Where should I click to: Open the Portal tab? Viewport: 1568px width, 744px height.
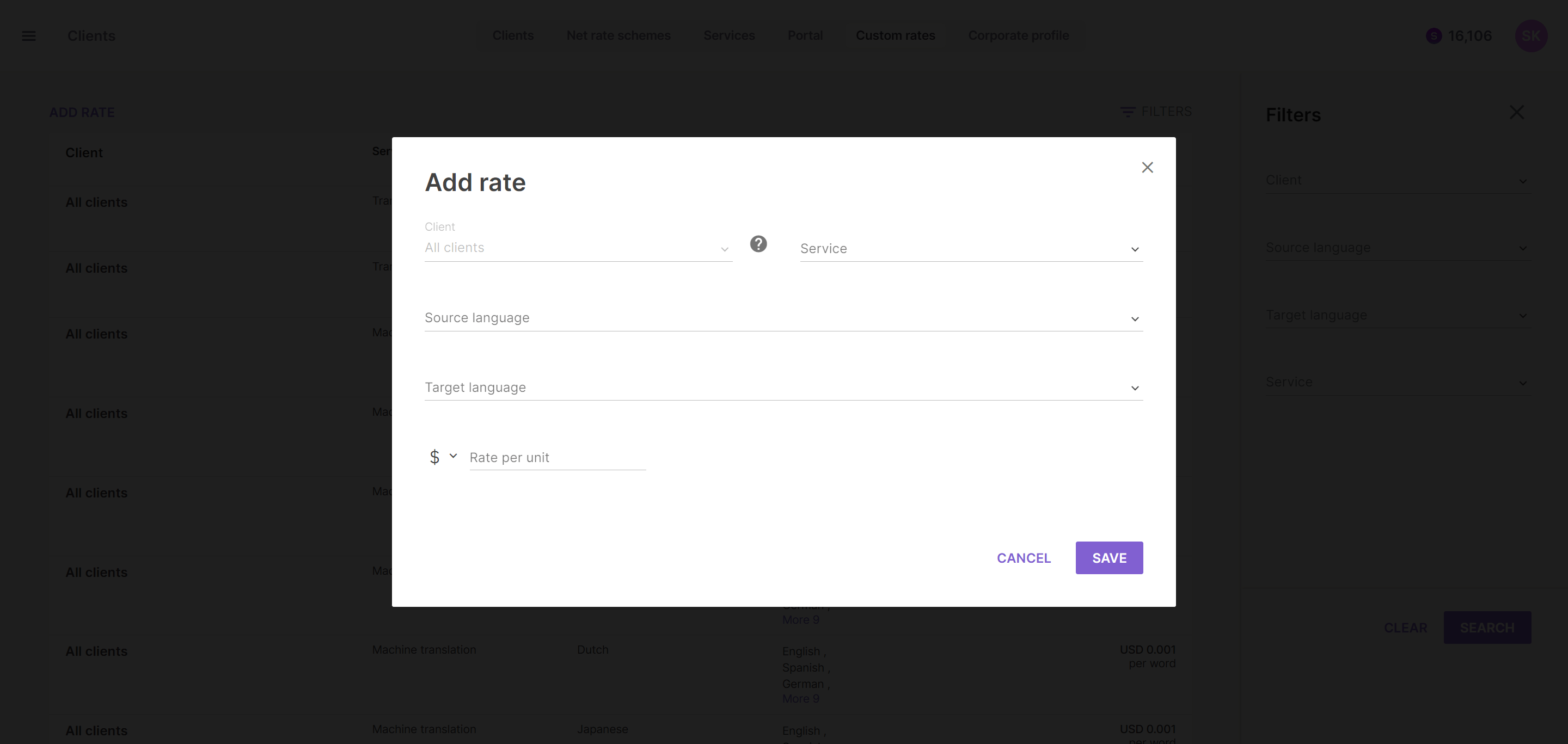(x=805, y=35)
